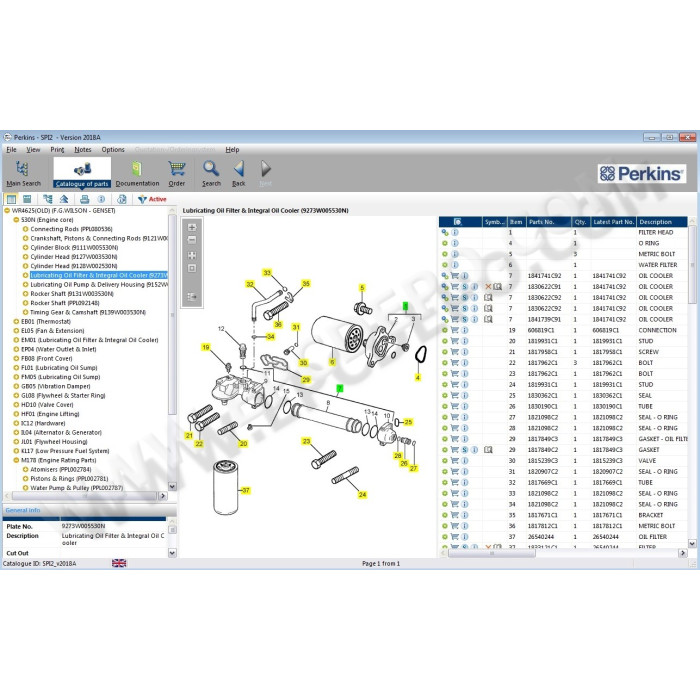
Task: Select Connecting Rods (PPL080536) tree entry
Action: 71,229
